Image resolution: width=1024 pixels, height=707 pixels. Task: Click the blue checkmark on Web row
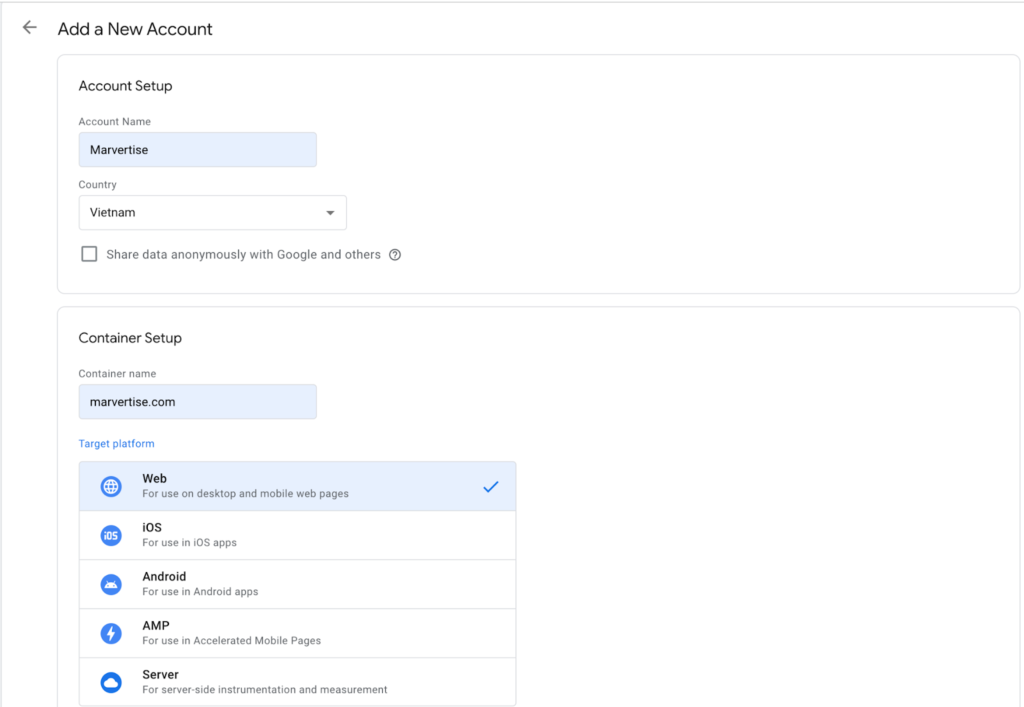(x=491, y=486)
